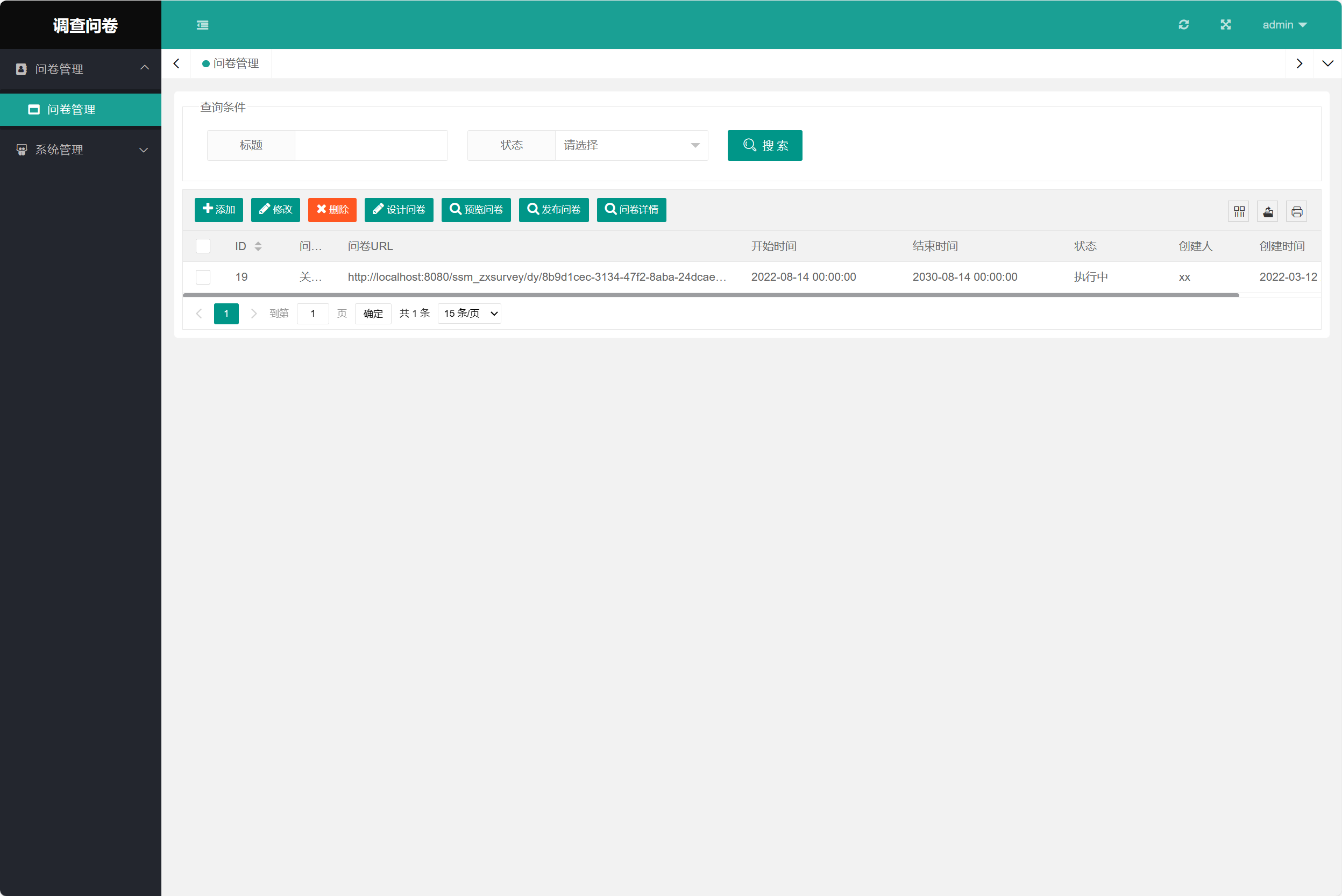Check the select-all header checkbox
This screenshot has width=1342, height=896.
pos(203,246)
